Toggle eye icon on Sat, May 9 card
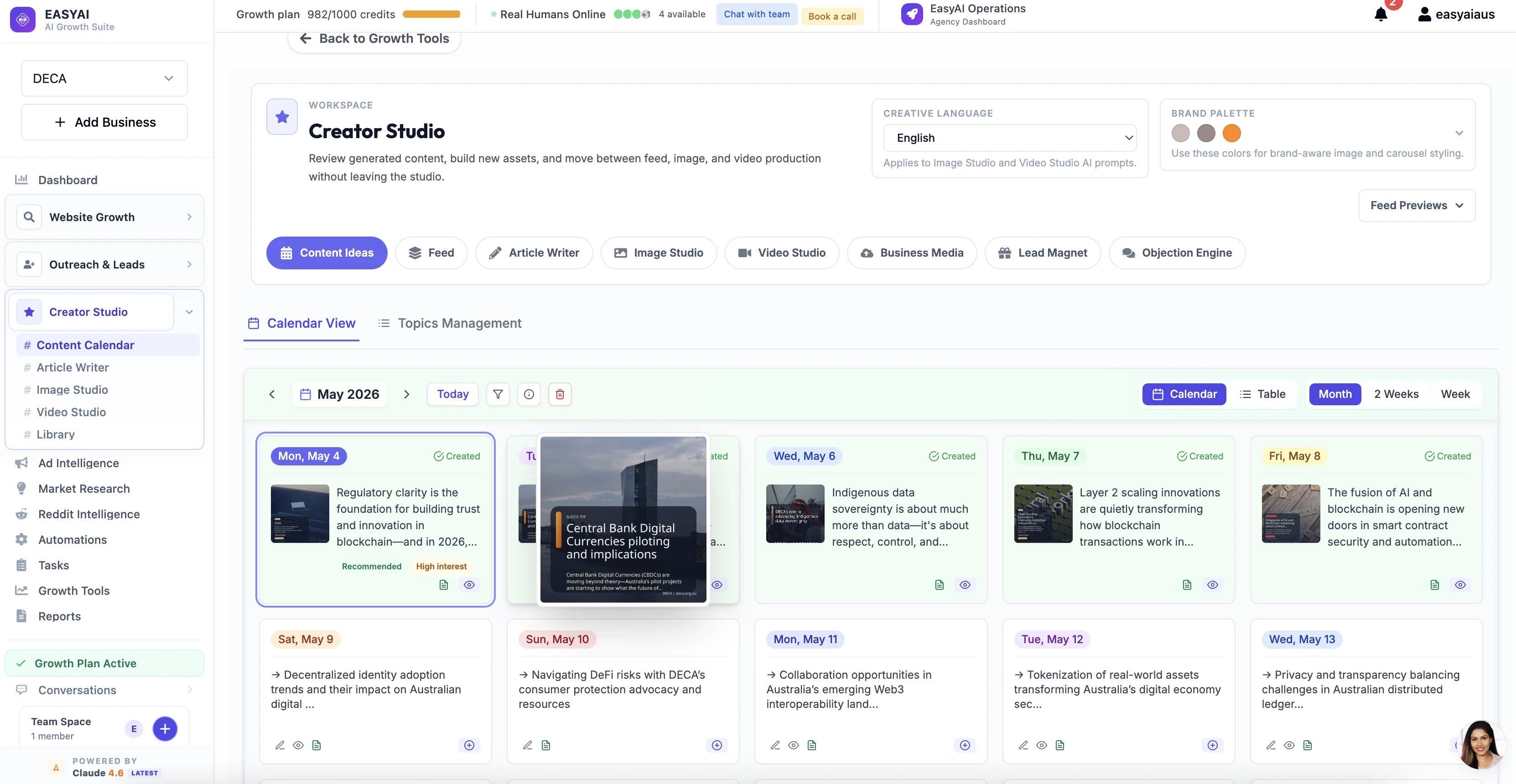 [298, 745]
